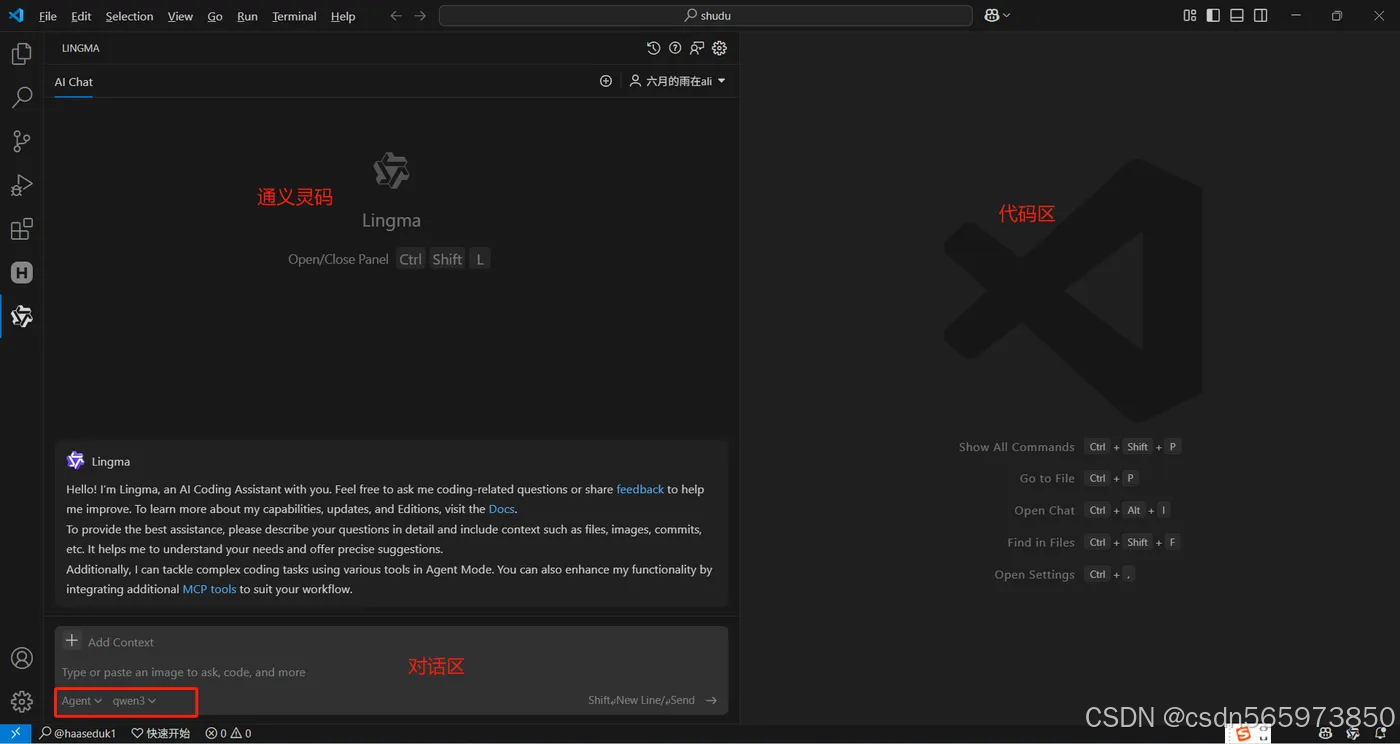This screenshot has height=744, width=1400.
Task: Click the Sogou input method icon
Action: pyautogui.click(x=1243, y=734)
